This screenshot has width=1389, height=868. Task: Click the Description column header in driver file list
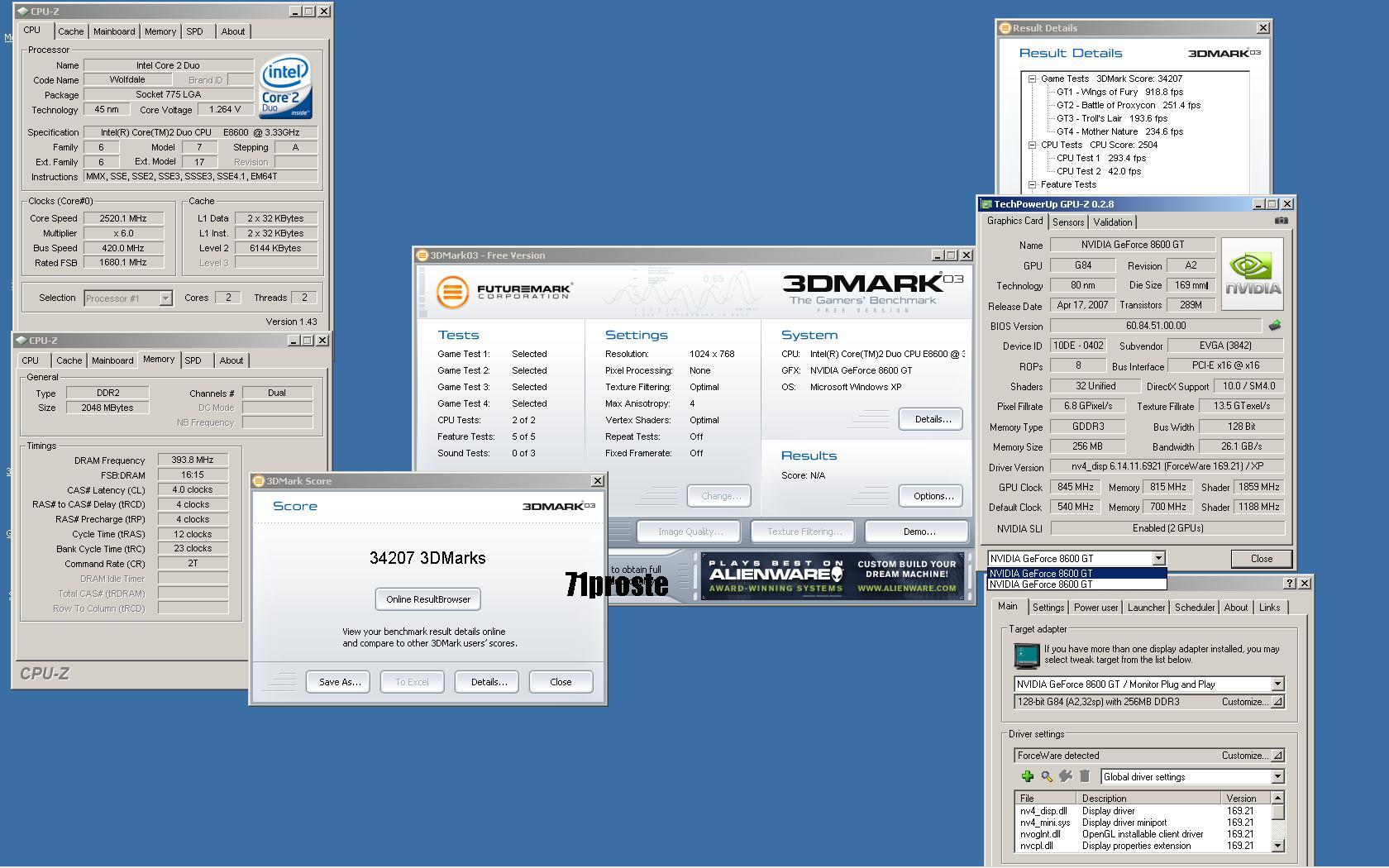click(x=1148, y=799)
